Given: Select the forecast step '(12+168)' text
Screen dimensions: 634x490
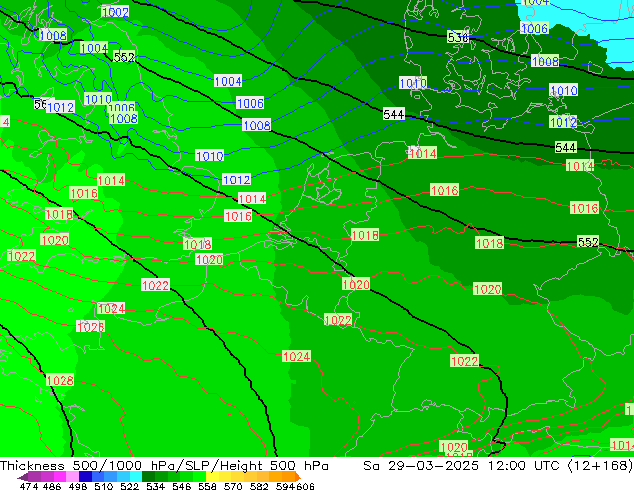Looking at the screenshot, I should pyautogui.click(x=600, y=466).
